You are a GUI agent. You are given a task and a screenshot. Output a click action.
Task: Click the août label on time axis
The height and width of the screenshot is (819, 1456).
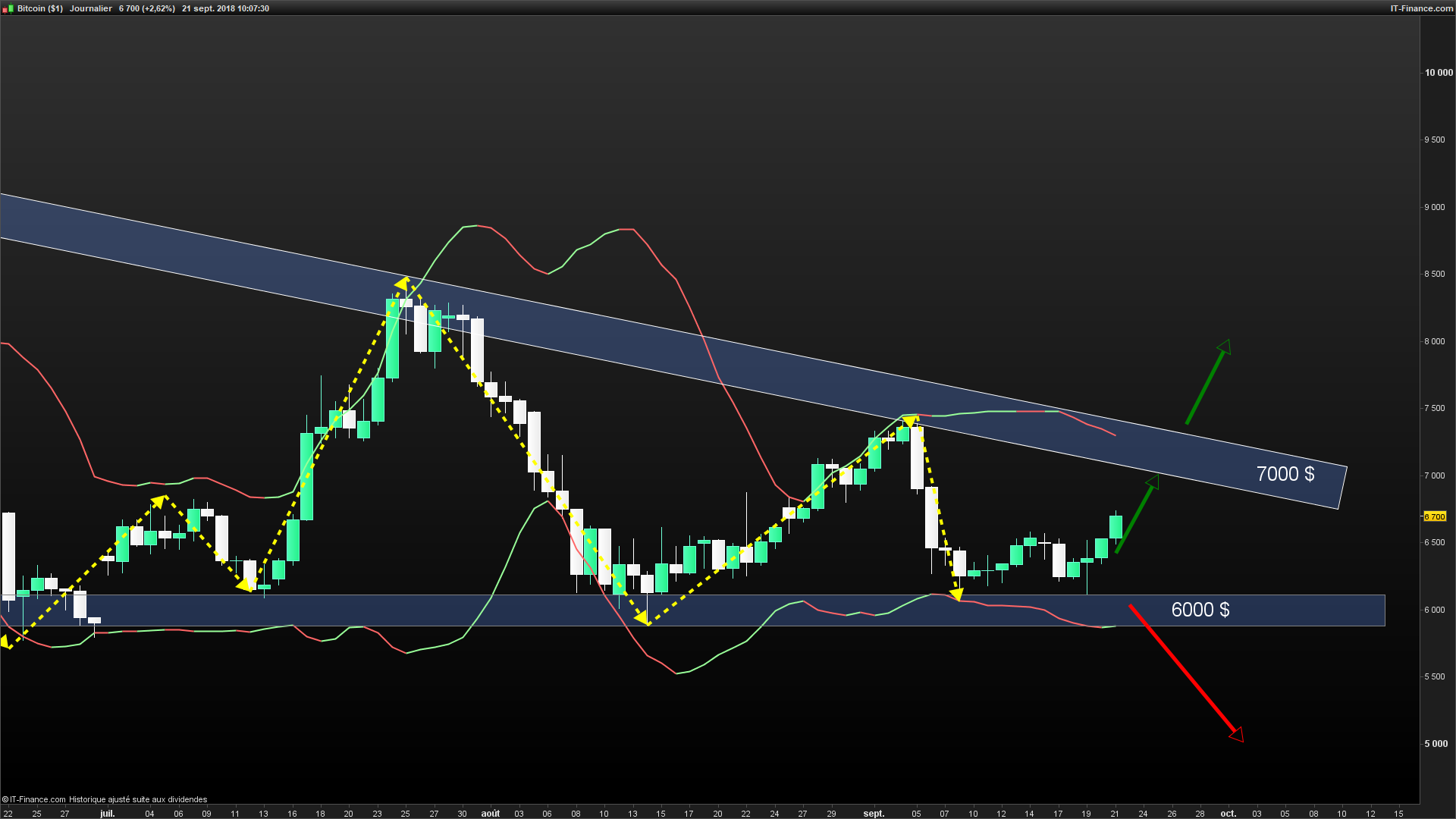coord(490,814)
